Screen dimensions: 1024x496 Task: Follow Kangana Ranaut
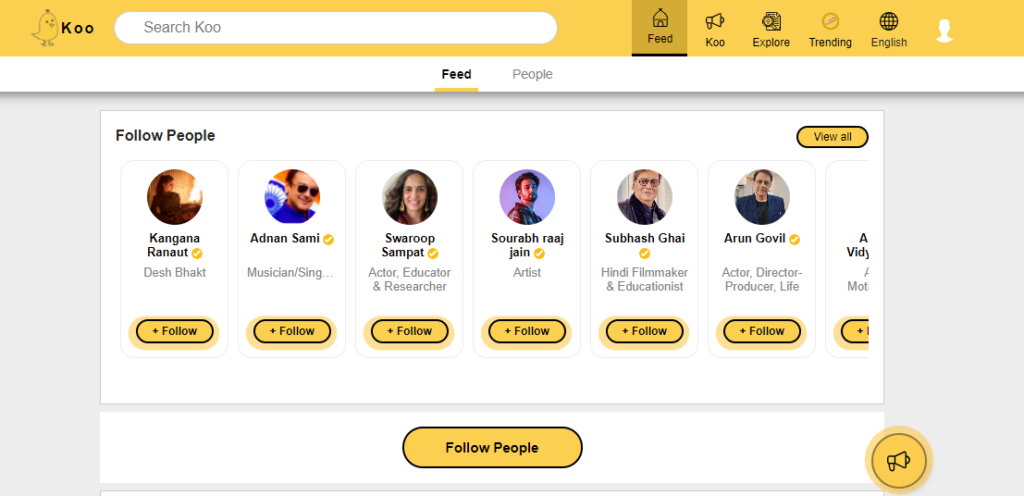tap(174, 331)
